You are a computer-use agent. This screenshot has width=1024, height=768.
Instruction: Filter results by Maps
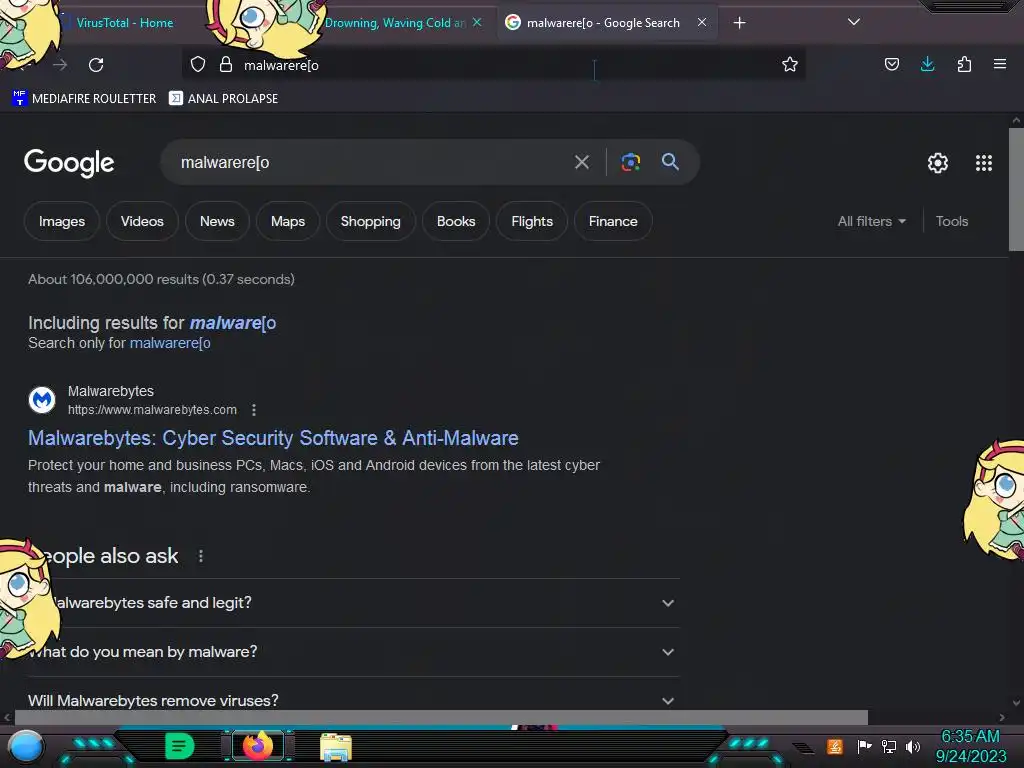coord(288,221)
